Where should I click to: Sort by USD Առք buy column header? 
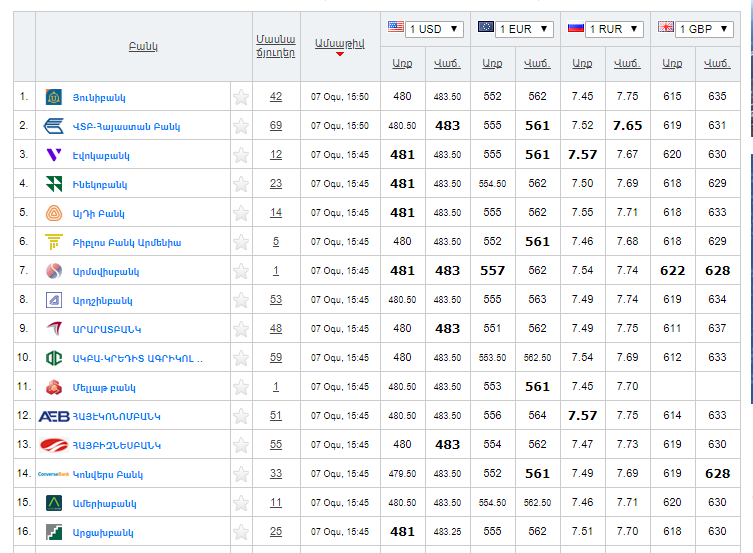point(402,63)
